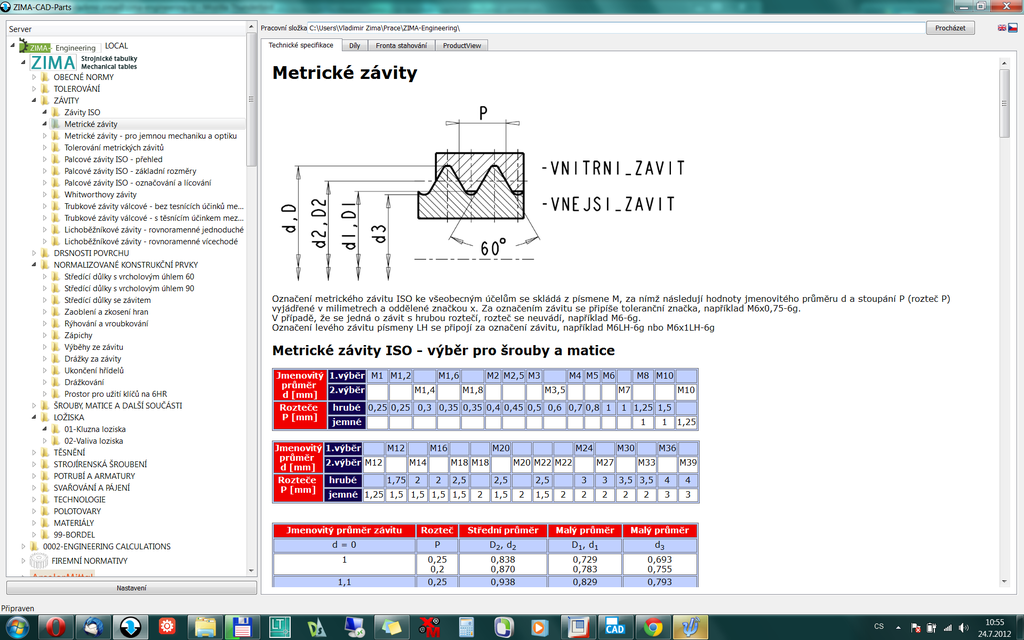Open the Windows Start menu

[x=18, y=627]
